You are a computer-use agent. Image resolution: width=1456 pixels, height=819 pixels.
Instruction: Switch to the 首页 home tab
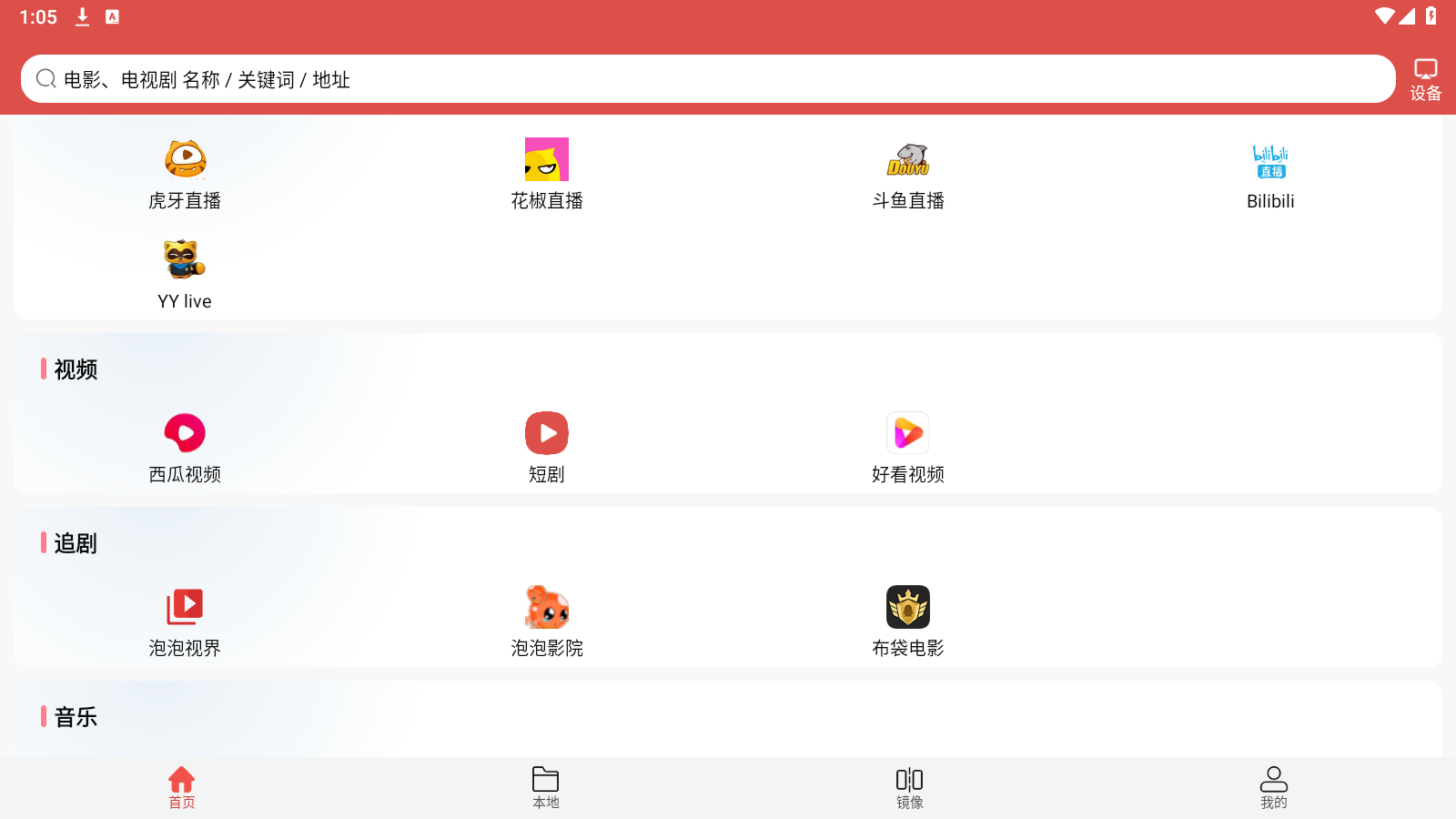(x=182, y=787)
